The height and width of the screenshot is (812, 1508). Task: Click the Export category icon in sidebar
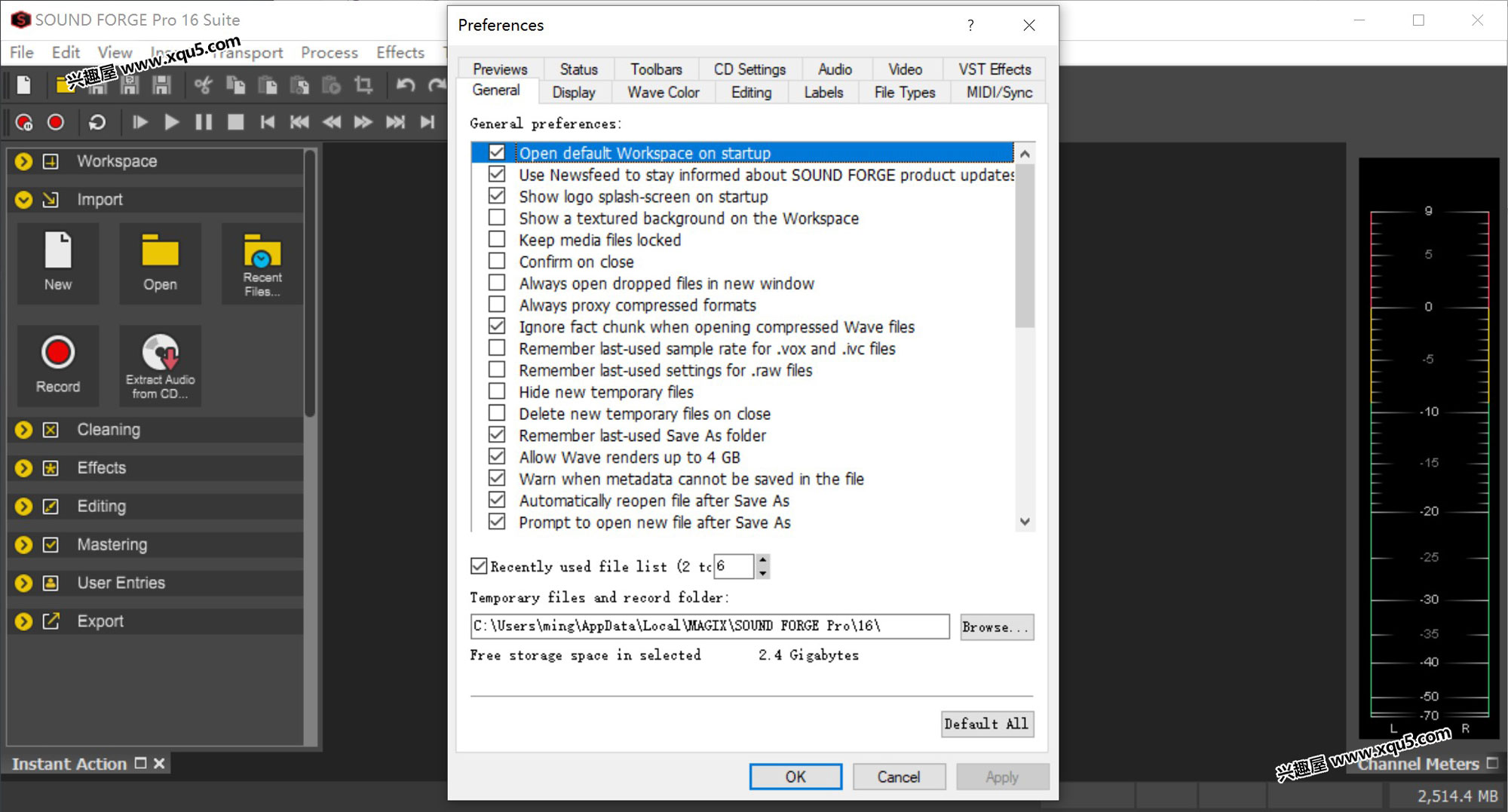point(51,621)
